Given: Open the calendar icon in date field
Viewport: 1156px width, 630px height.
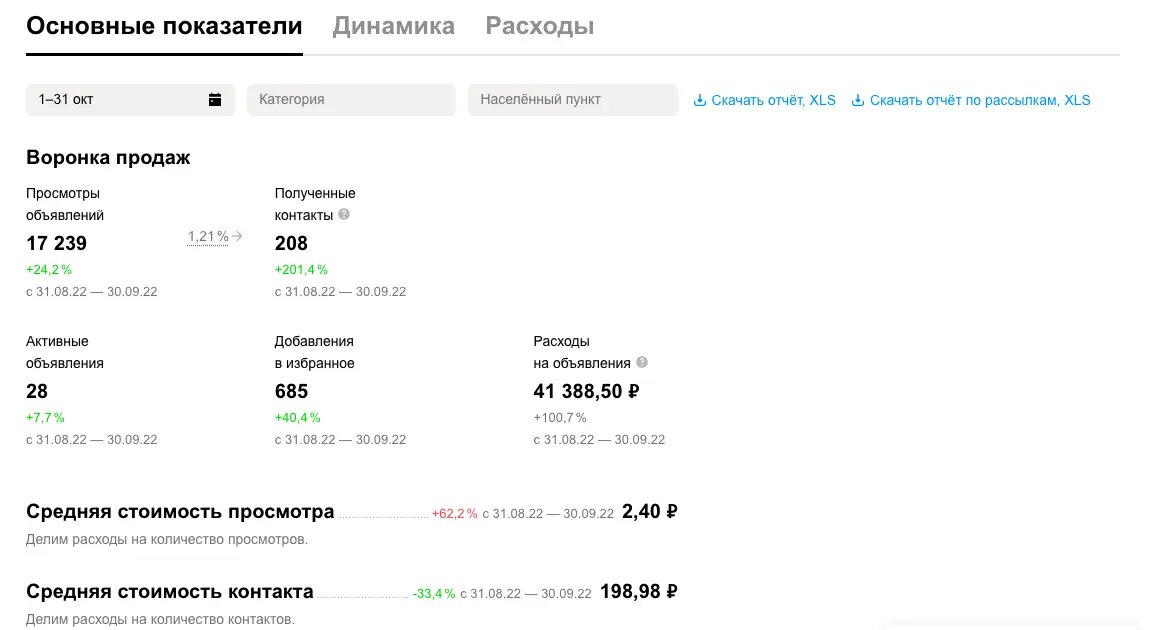Looking at the screenshot, I should pyautogui.click(x=214, y=99).
